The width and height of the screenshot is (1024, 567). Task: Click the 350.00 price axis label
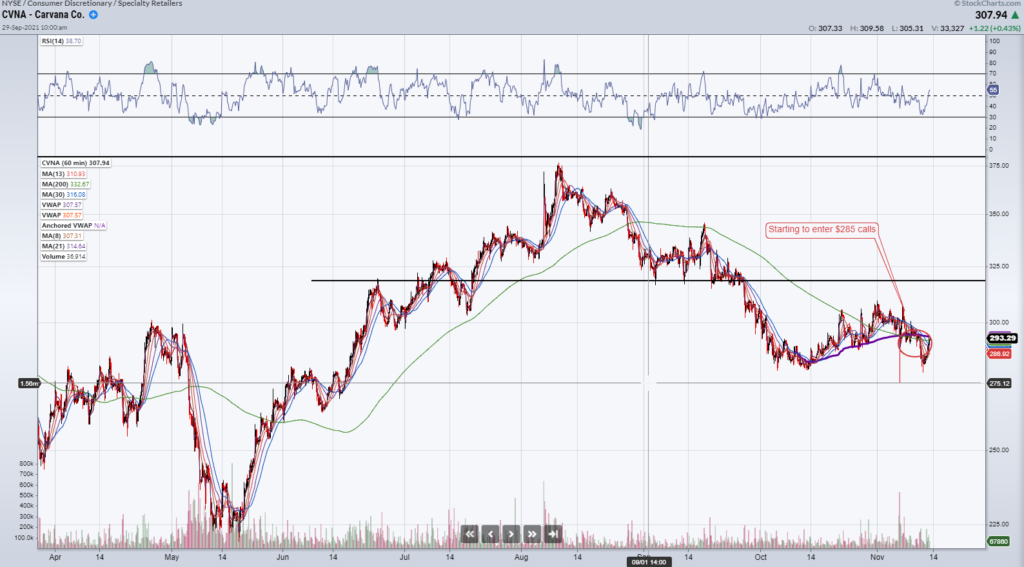998,214
